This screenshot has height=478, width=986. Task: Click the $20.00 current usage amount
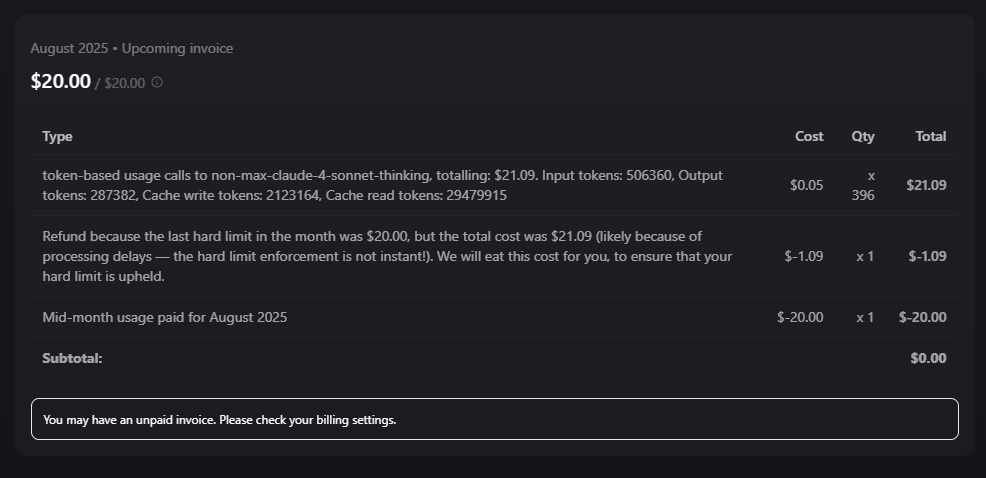[x=60, y=81]
